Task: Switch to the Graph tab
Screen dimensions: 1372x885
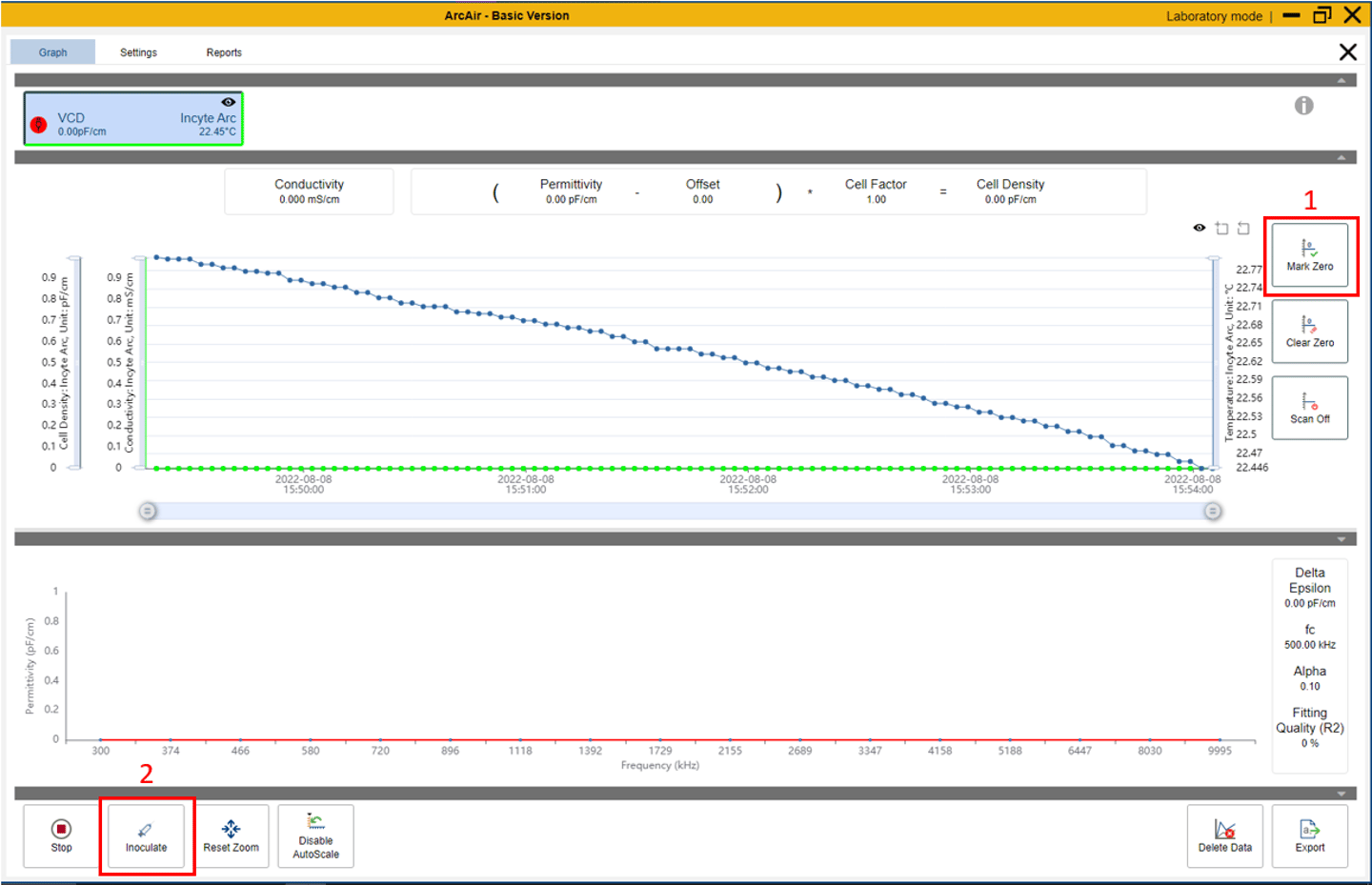Action: pos(52,52)
